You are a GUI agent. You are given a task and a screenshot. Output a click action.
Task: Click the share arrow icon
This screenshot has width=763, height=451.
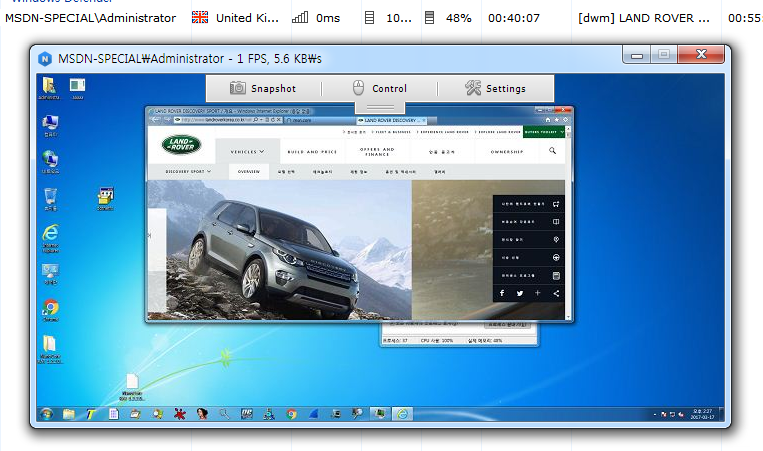[556, 293]
